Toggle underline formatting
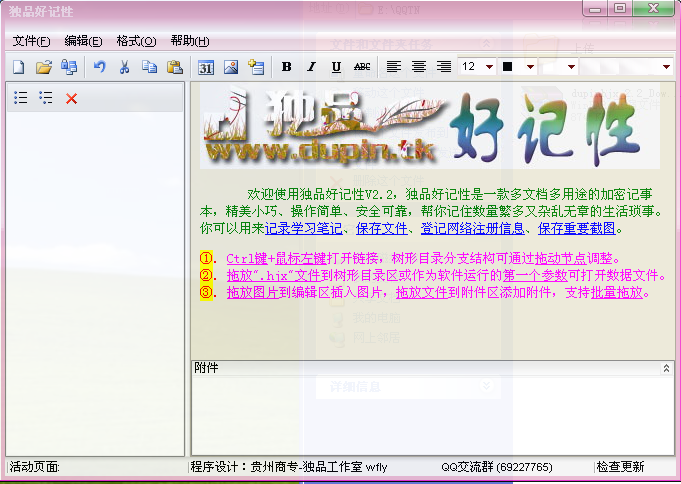 click(x=336, y=66)
